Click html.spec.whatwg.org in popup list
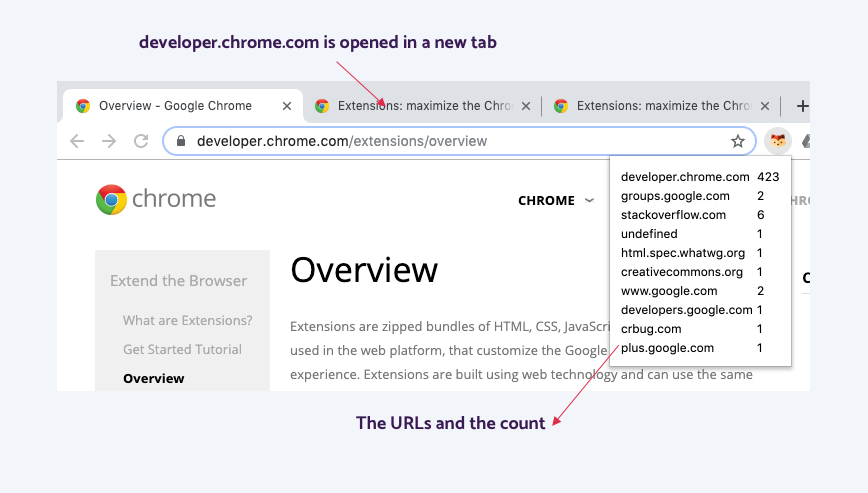The height and width of the screenshot is (493, 868). (x=683, y=253)
